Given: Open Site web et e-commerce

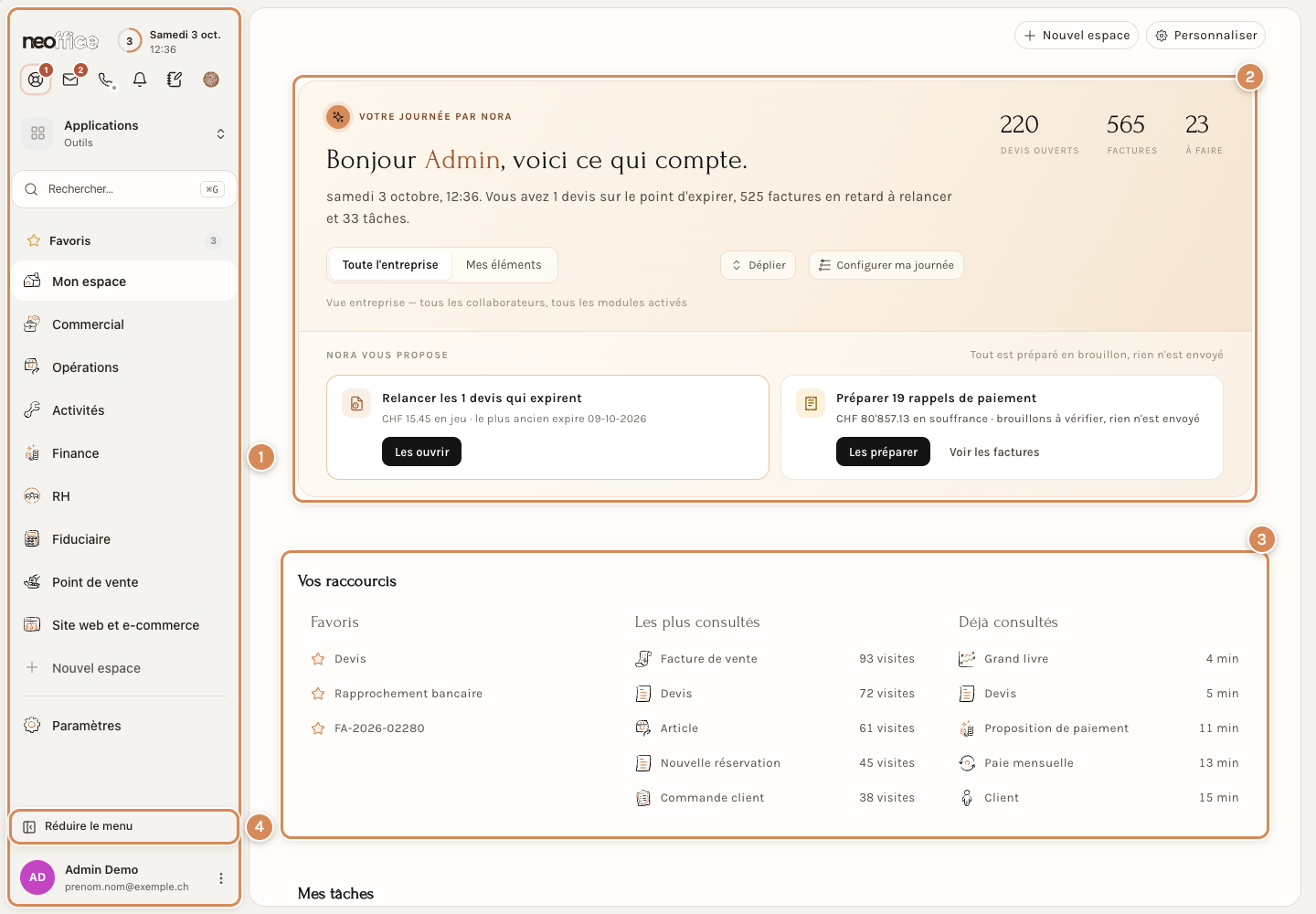Looking at the screenshot, I should click(x=124, y=625).
